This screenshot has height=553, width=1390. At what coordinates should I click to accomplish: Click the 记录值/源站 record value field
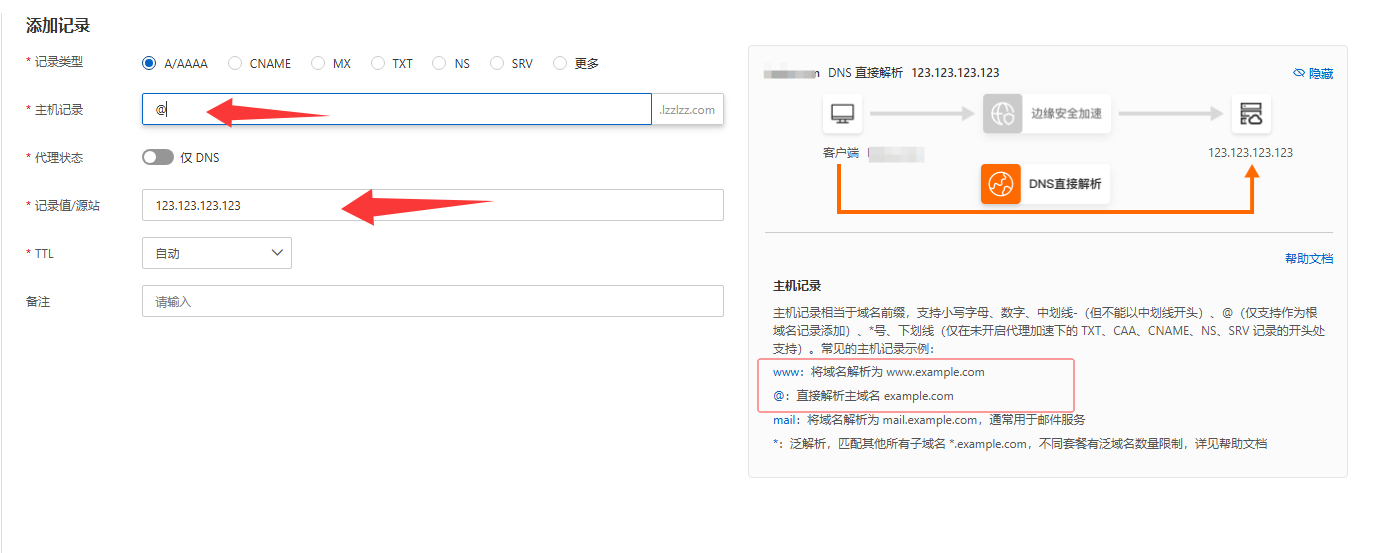(x=432, y=205)
